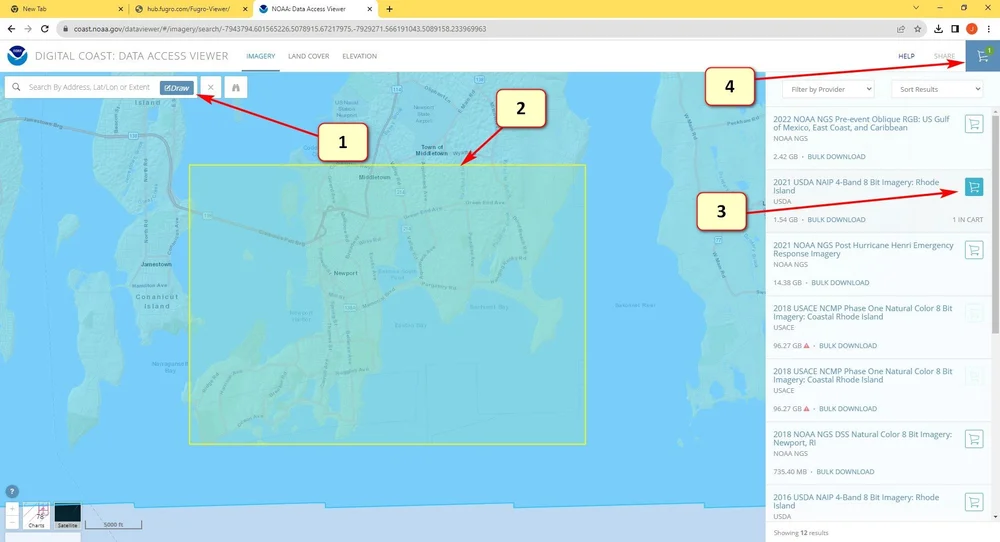
Task: Go back in browser
Action: point(11,29)
